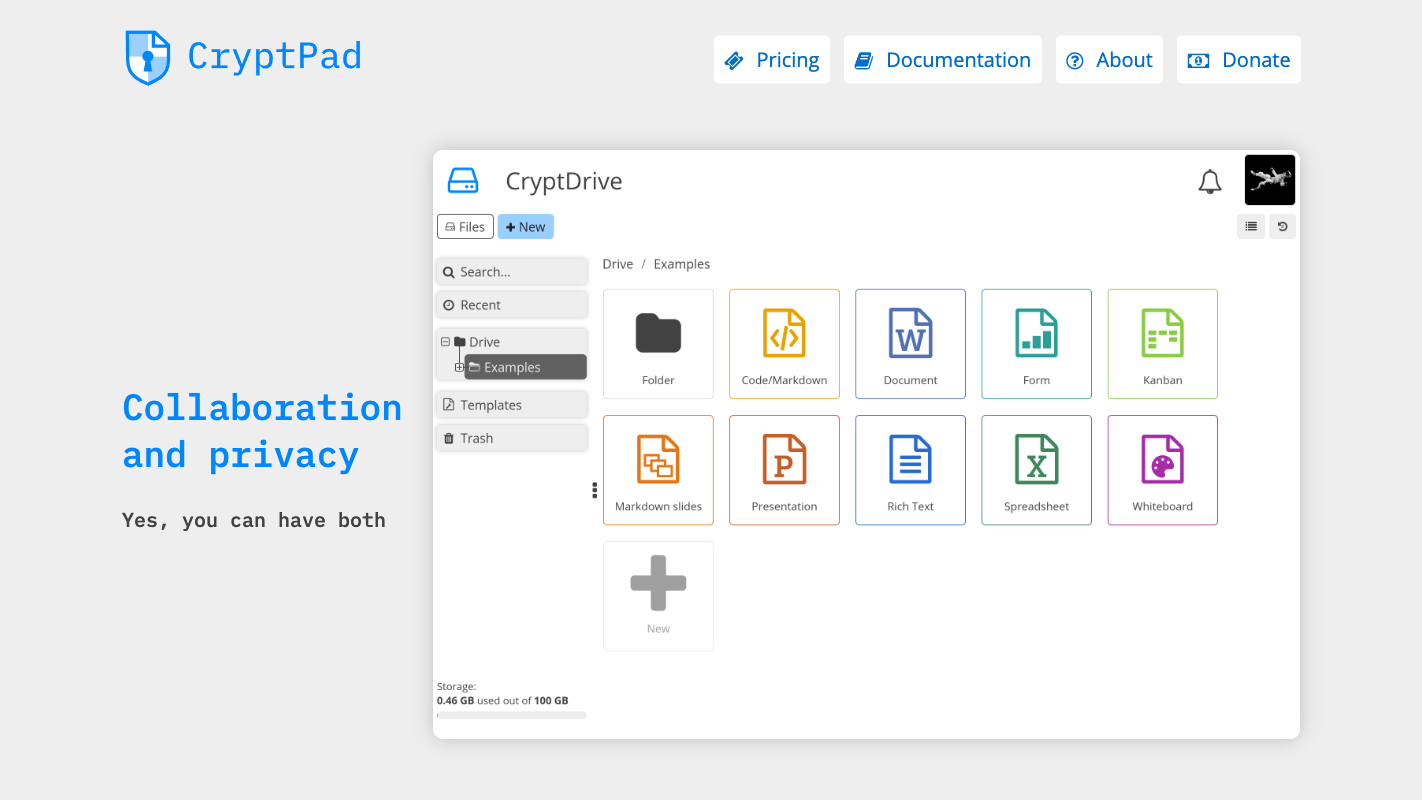Open the New pad menu
Screen dimensions: 1422x800
click(x=526, y=227)
